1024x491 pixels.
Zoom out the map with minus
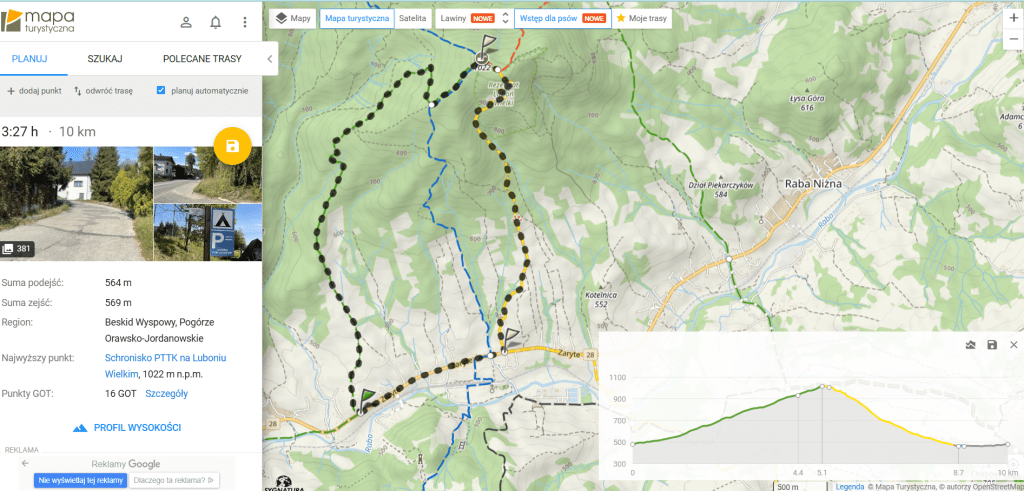click(1014, 39)
